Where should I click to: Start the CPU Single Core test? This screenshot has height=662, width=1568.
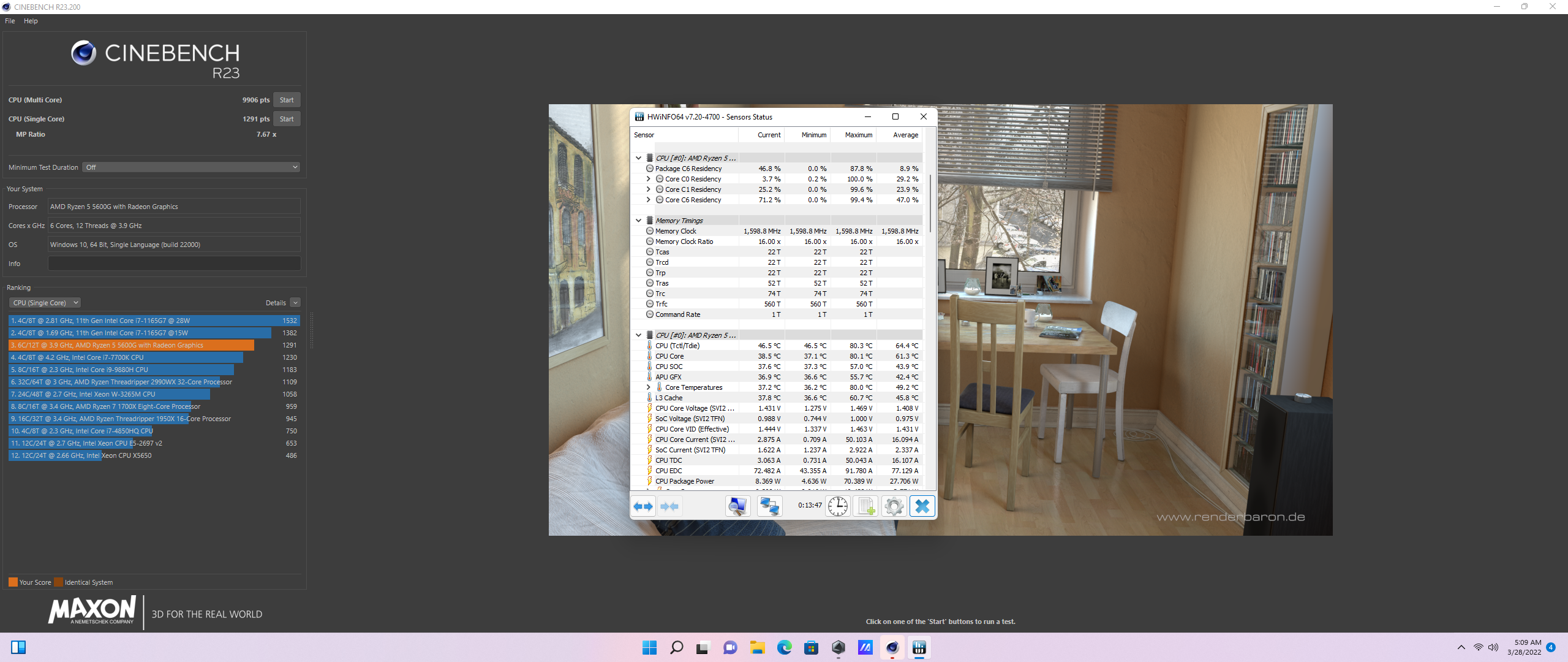tap(287, 119)
